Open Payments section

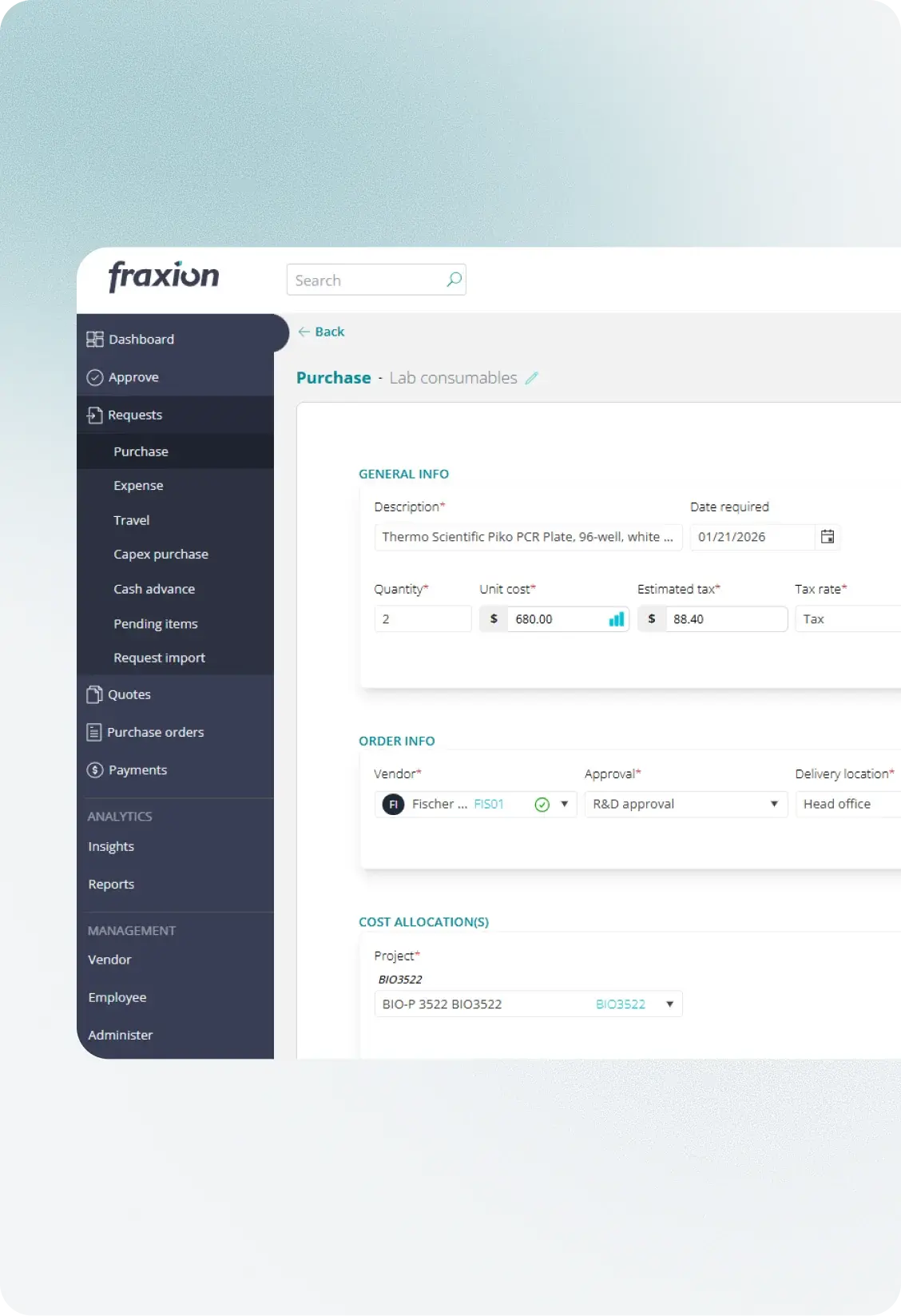pyautogui.click(x=137, y=769)
